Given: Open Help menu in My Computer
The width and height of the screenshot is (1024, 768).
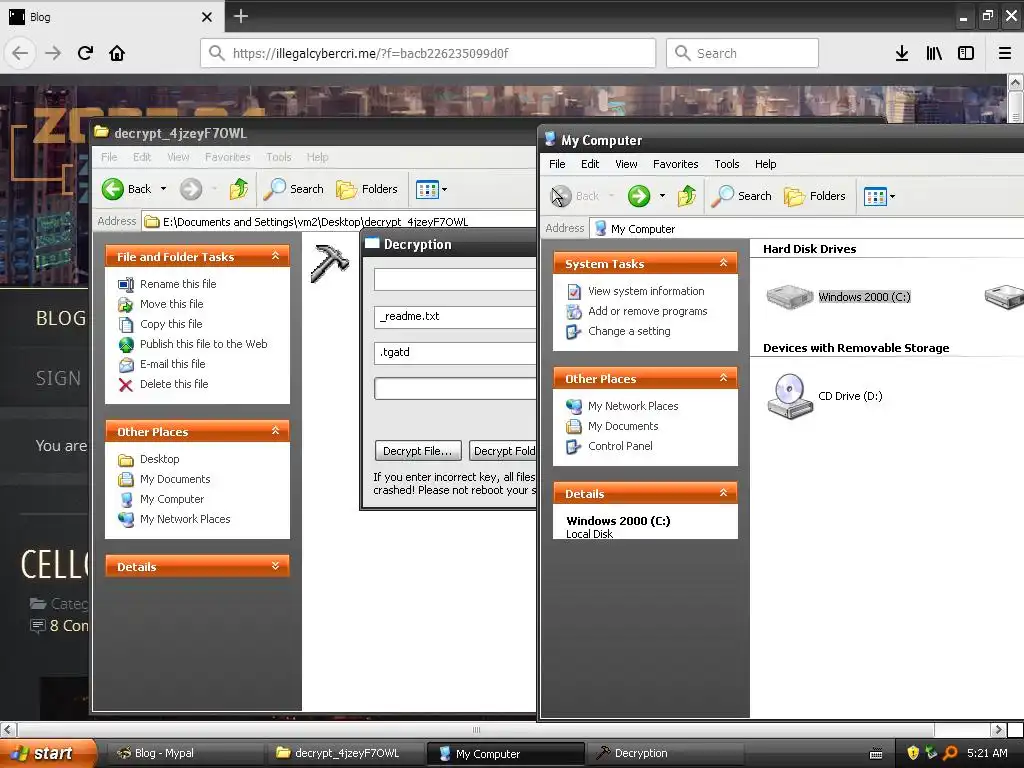Looking at the screenshot, I should coord(765,164).
